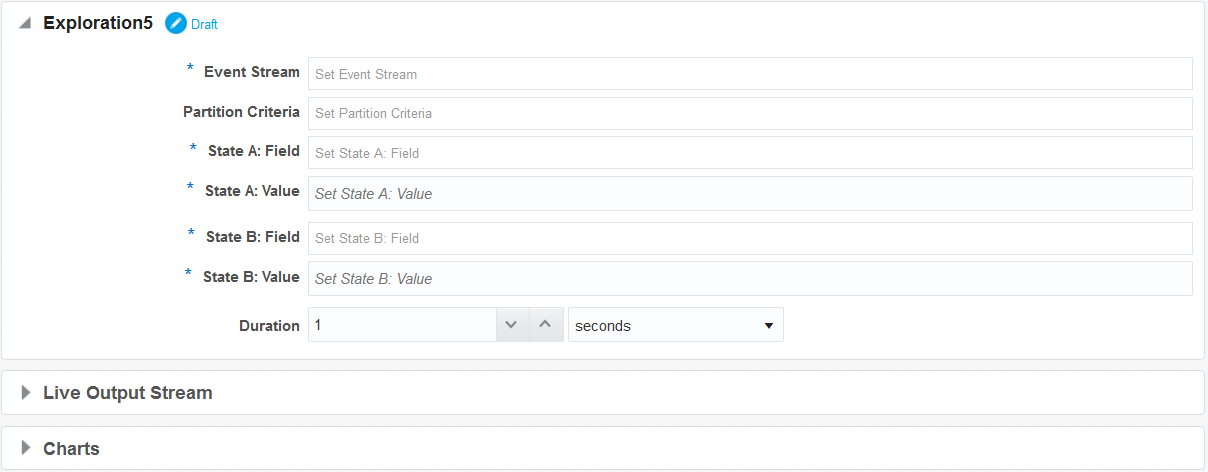This screenshot has height=472, width=1208.
Task: Click the blue pencil Draft icon
Action: tap(176, 23)
